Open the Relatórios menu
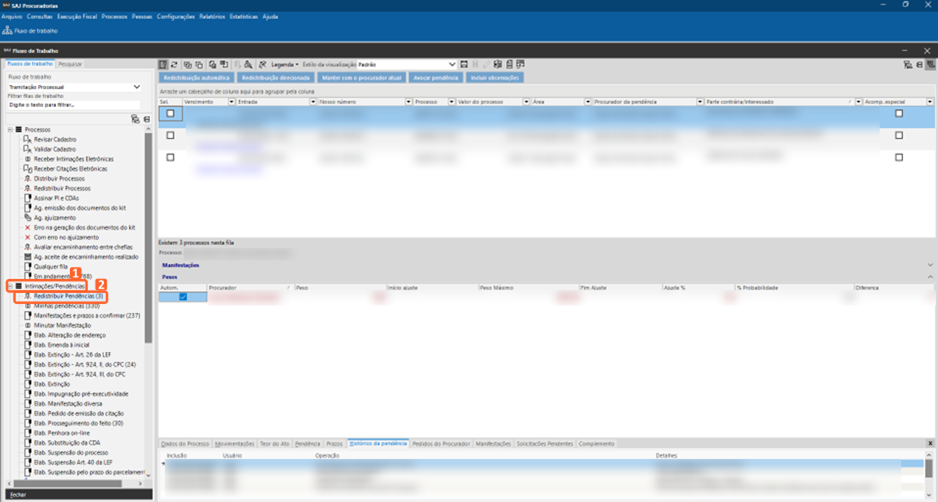The width and height of the screenshot is (938, 502). click(x=212, y=17)
